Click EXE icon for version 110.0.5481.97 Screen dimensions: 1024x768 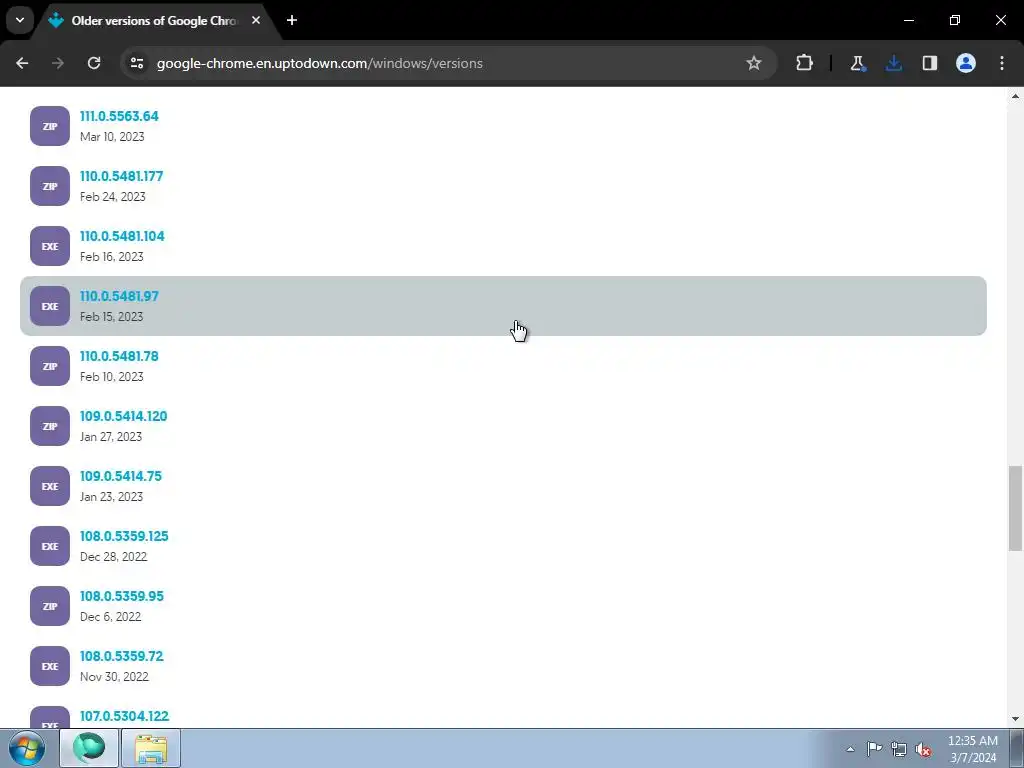coord(50,306)
